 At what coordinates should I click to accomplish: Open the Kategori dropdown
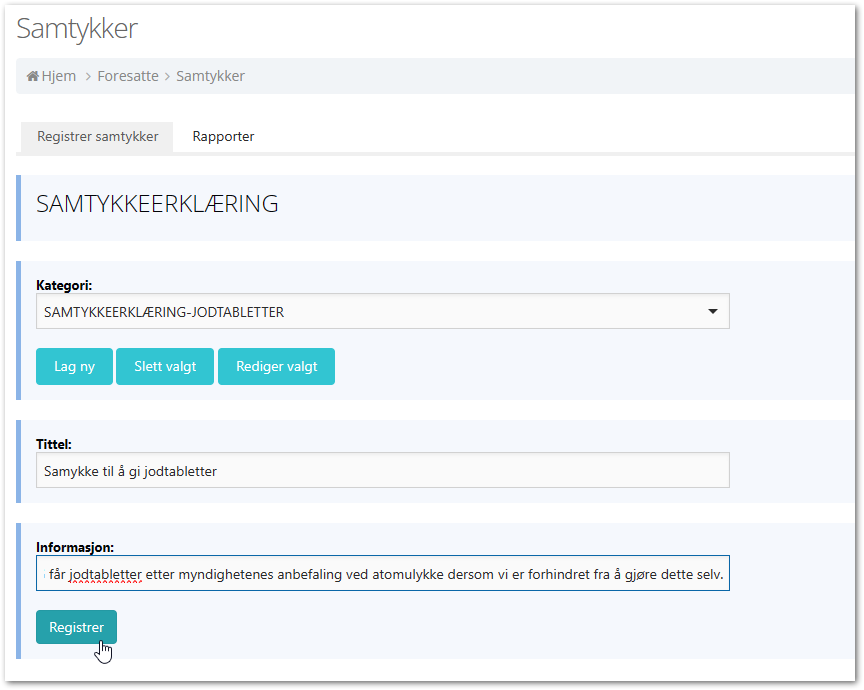pyautogui.click(x=382, y=311)
